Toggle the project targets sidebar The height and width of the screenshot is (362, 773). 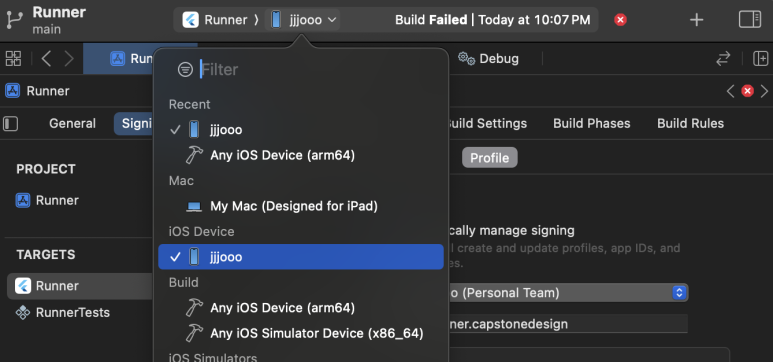pos(10,123)
